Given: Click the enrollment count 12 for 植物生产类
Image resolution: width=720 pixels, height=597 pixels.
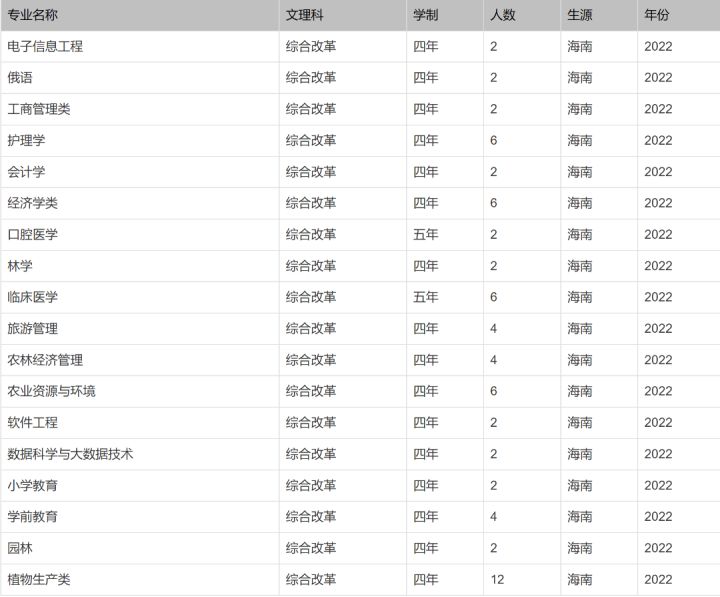Looking at the screenshot, I should tap(497, 579).
